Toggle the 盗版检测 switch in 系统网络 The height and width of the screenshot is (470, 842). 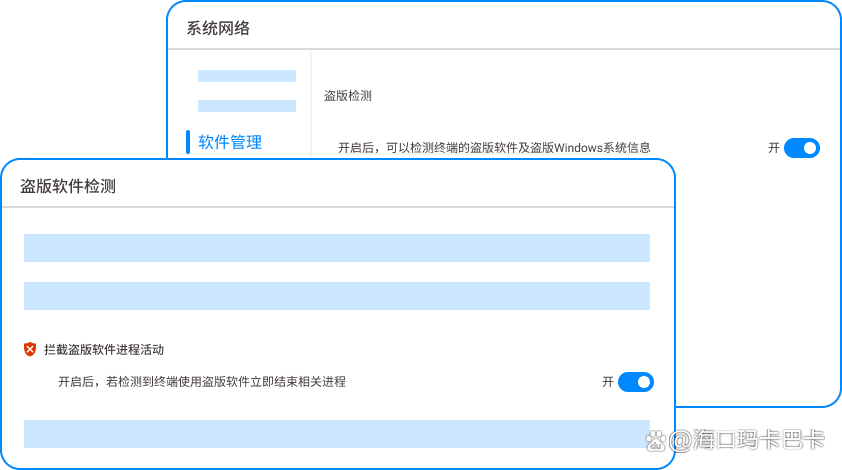pyautogui.click(x=801, y=148)
